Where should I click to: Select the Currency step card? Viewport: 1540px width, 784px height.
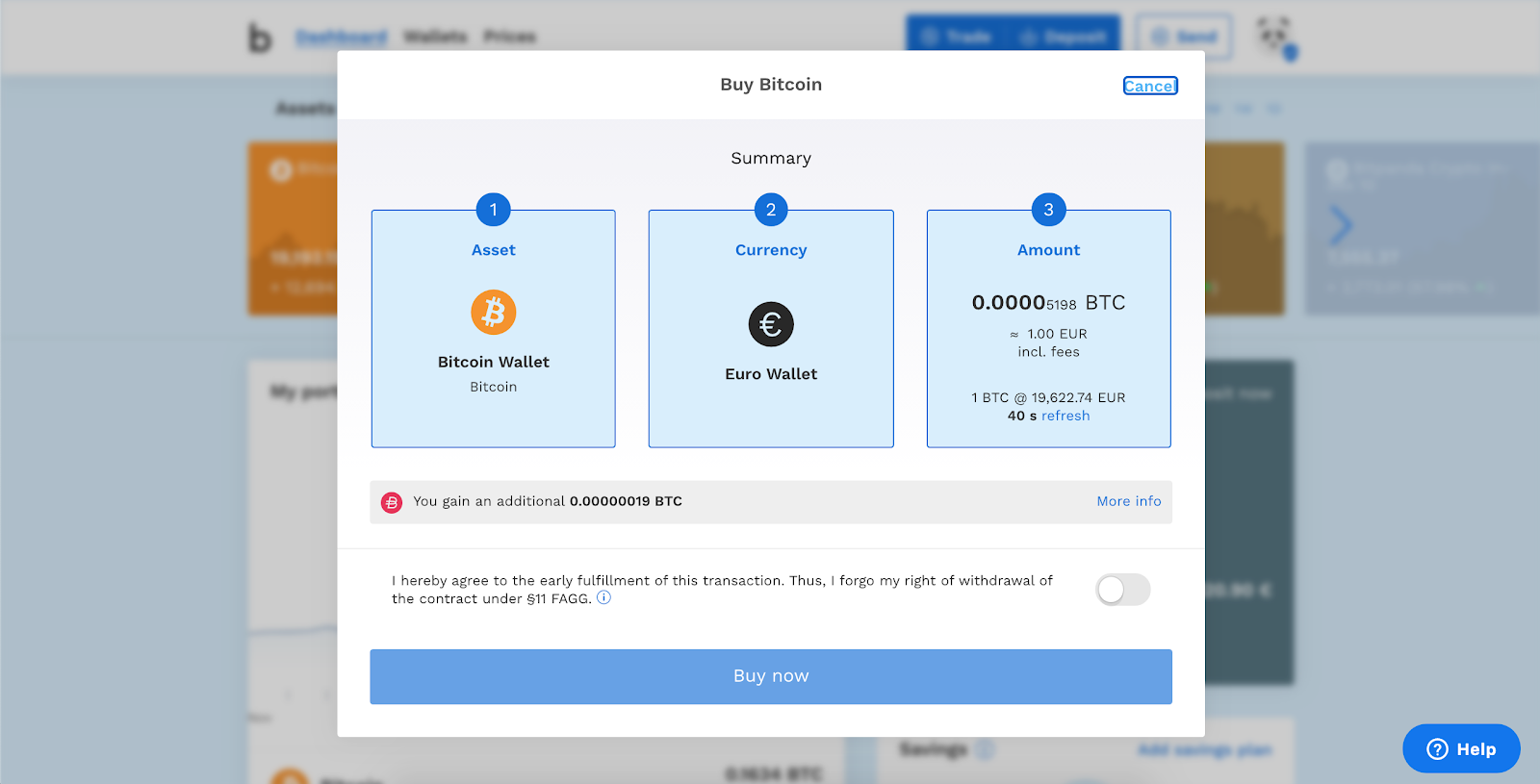pos(771,329)
